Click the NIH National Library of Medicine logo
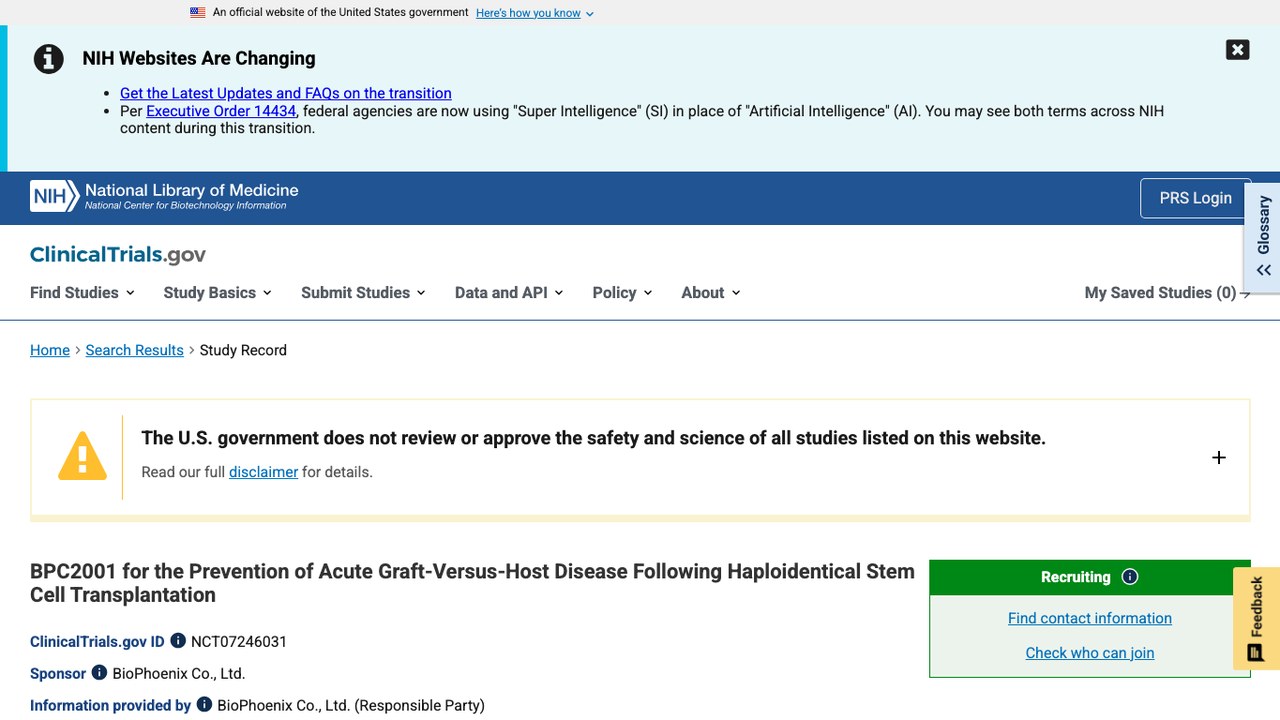Screen dimensions: 1280x720 (x=164, y=196)
